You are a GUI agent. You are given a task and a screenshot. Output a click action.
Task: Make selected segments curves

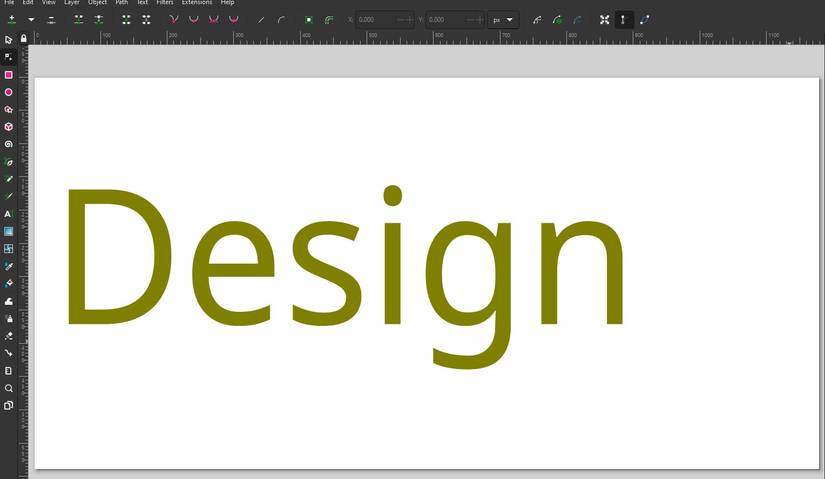[x=281, y=19]
